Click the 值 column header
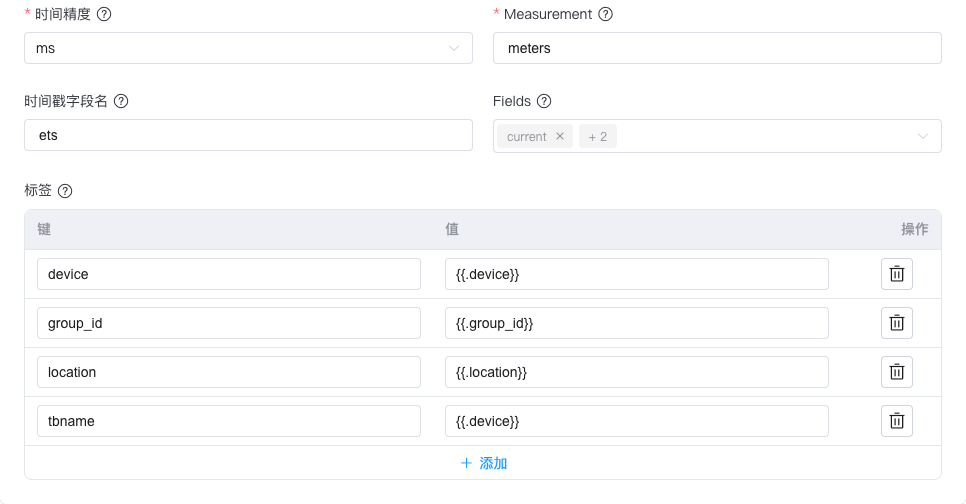Viewport: 966px width, 504px height. tap(452, 229)
